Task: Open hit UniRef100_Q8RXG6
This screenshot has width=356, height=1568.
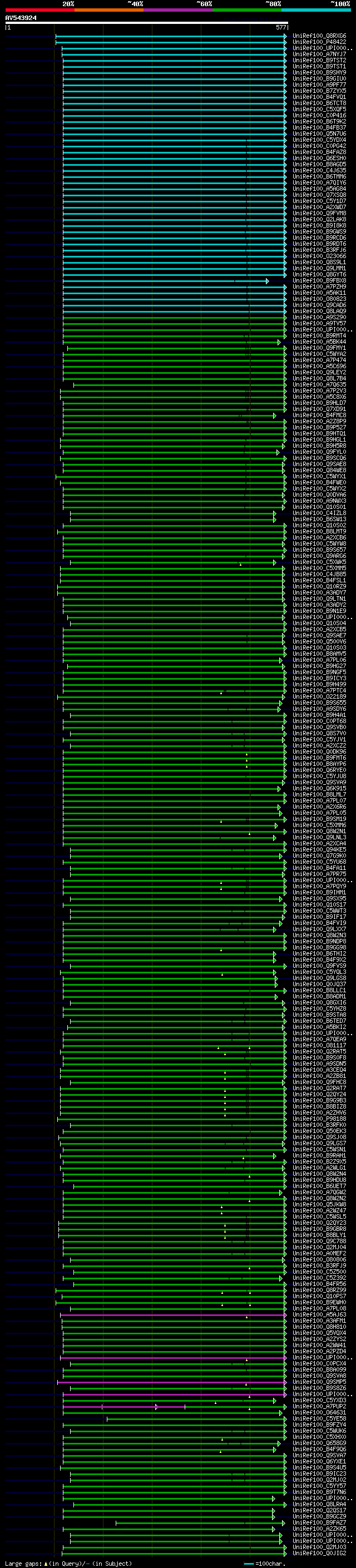Action: [x=319, y=36]
